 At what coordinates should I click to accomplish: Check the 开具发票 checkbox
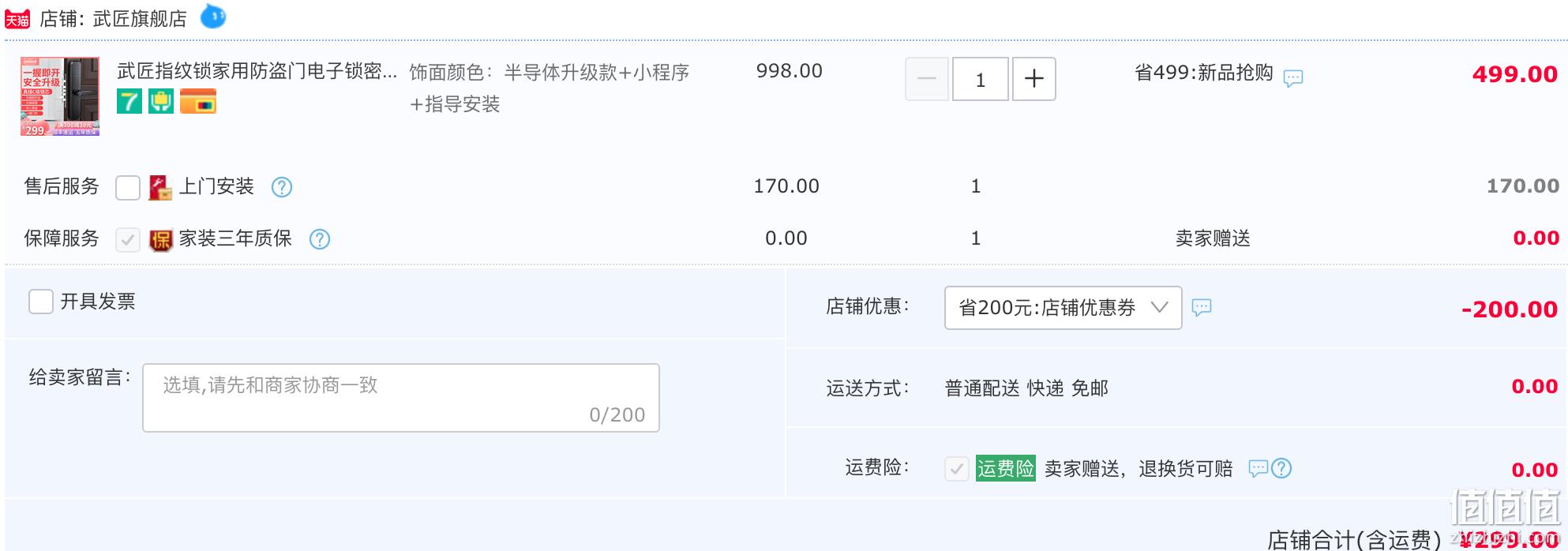coord(41,302)
